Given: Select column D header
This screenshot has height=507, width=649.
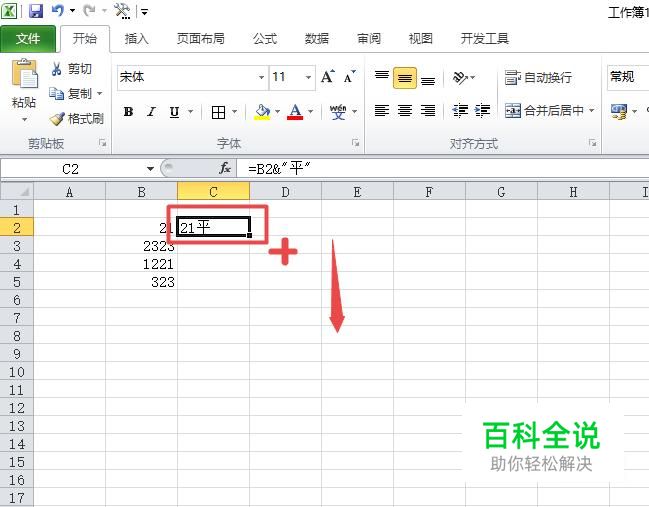Looking at the screenshot, I should click(x=286, y=192).
